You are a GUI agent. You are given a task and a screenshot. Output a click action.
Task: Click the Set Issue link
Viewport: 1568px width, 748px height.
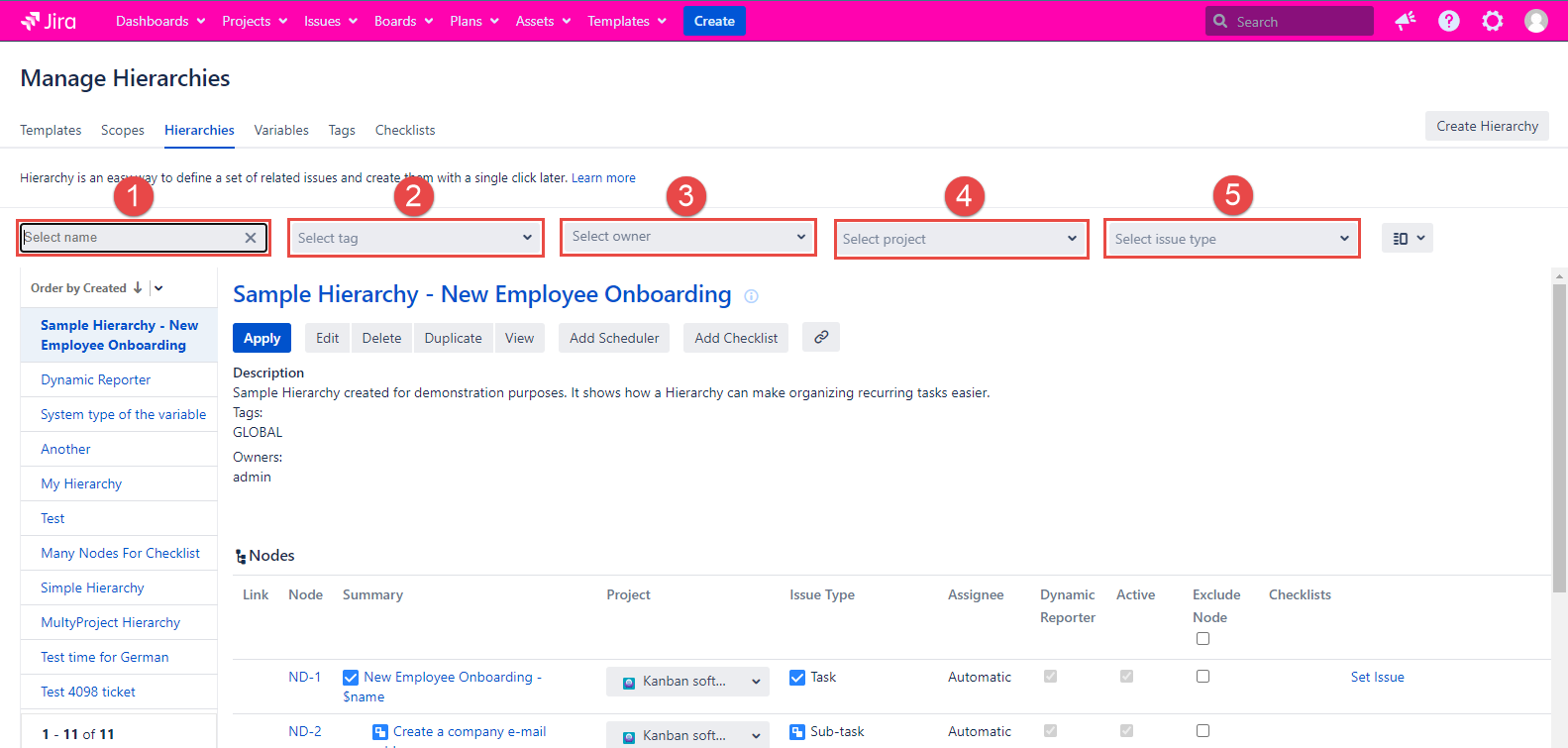click(1377, 677)
